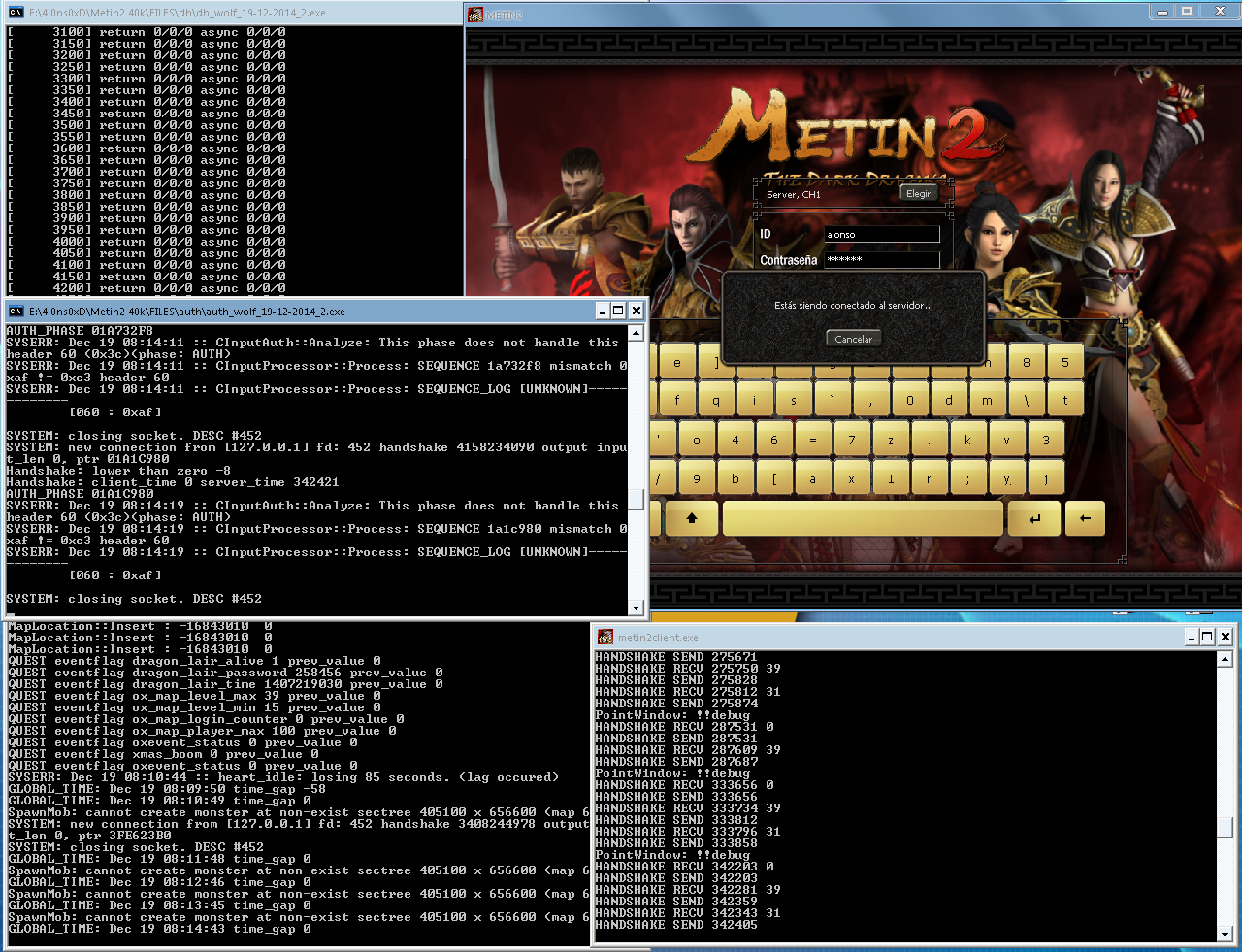Tap the '5' key on virtual keyboard
This screenshot has height=952, width=1242.
point(1065,363)
